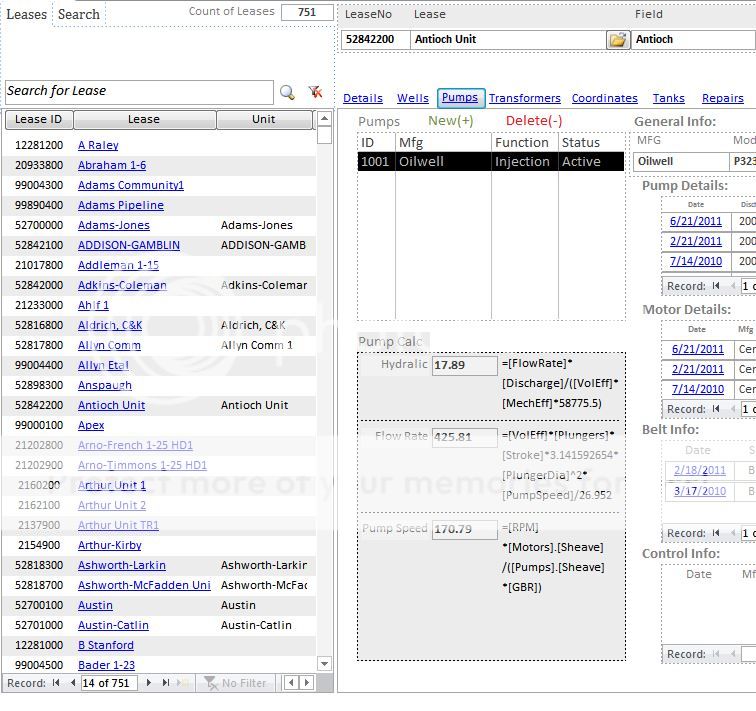Open the Transformers tab
Image resolution: width=756 pixels, height=711 pixels.
click(x=524, y=98)
